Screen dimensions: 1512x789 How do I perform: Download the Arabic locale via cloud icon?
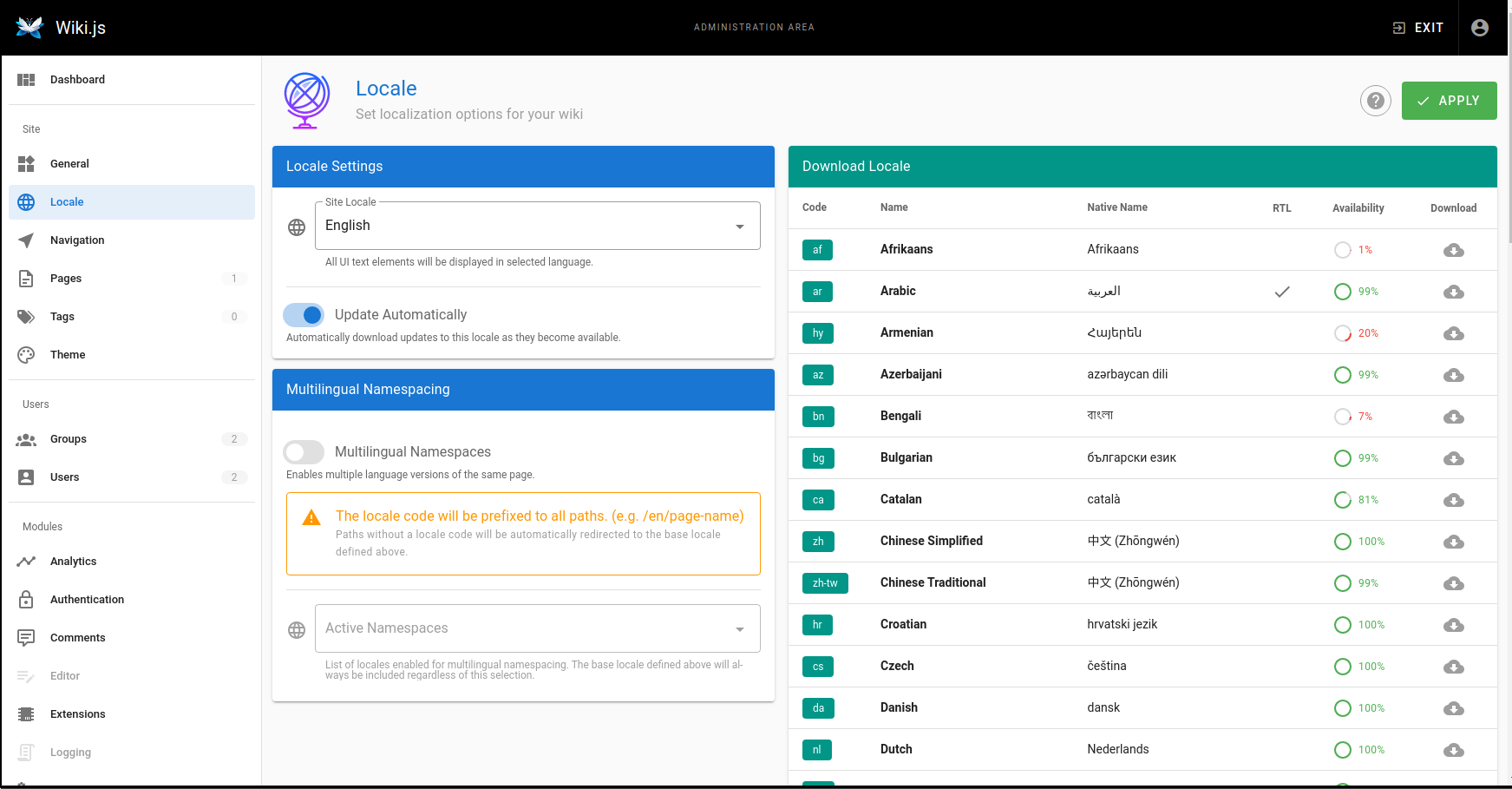1453,292
